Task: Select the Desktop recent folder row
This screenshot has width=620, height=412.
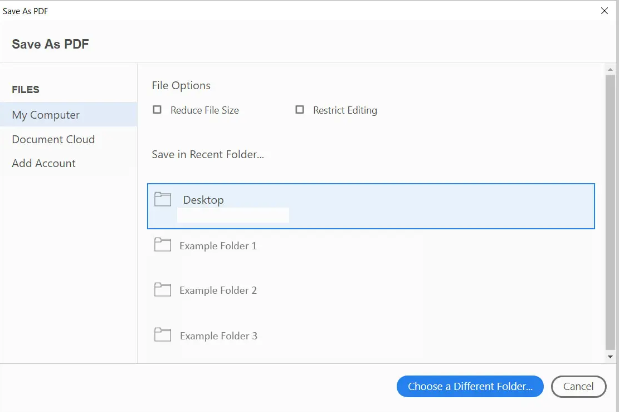Action: [x=371, y=206]
